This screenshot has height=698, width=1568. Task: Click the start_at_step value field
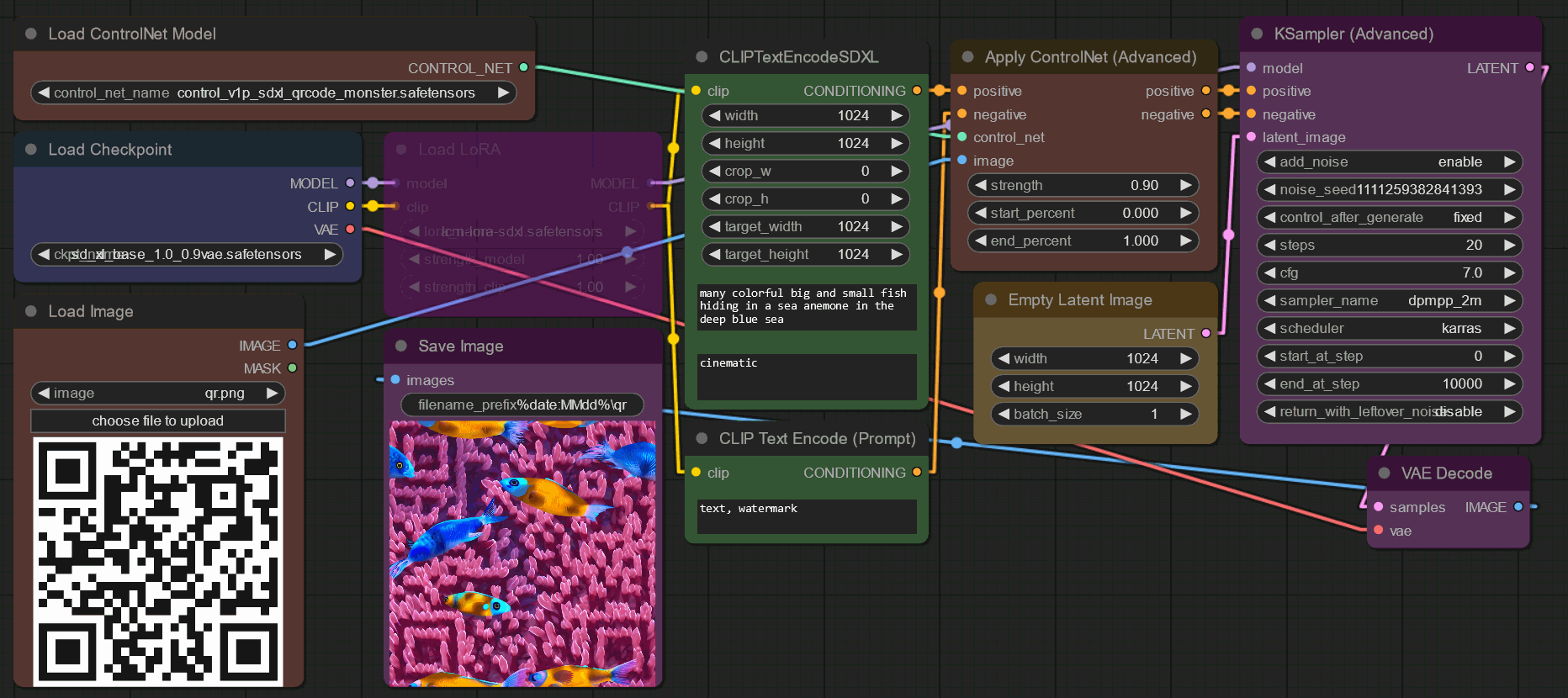pos(1390,356)
